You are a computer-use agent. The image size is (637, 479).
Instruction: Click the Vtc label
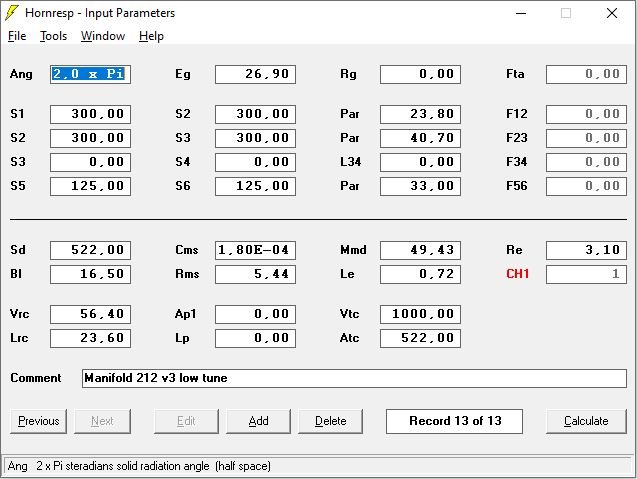349,314
